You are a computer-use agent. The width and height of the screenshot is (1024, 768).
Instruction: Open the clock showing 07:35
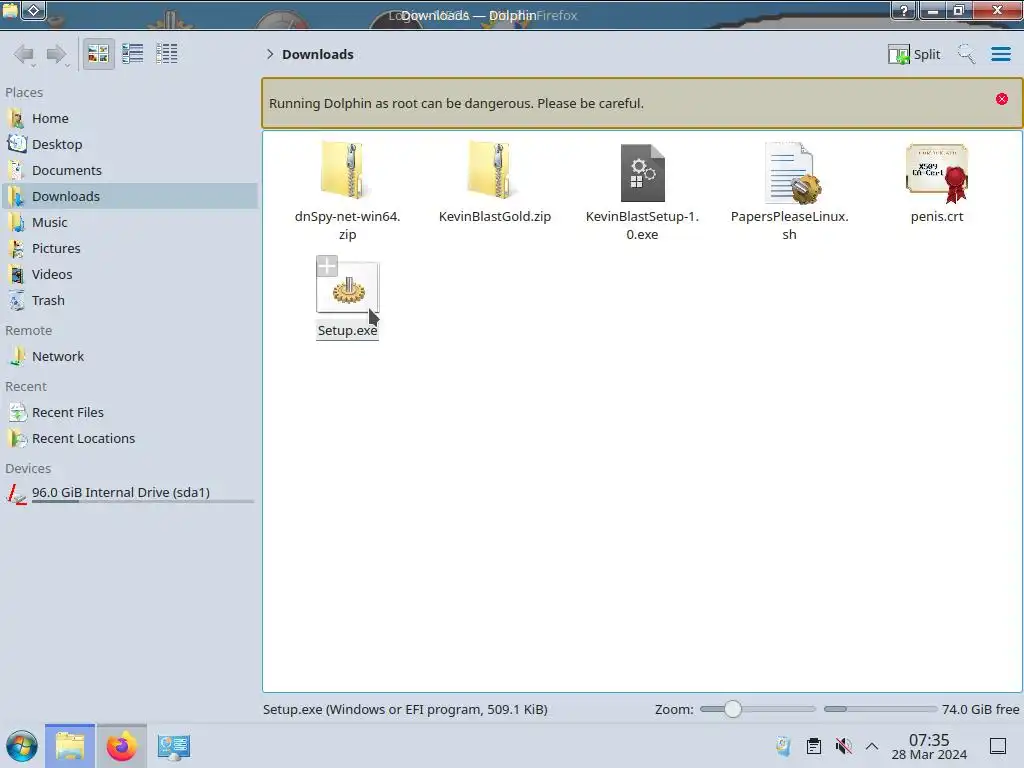[x=929, y=746]
